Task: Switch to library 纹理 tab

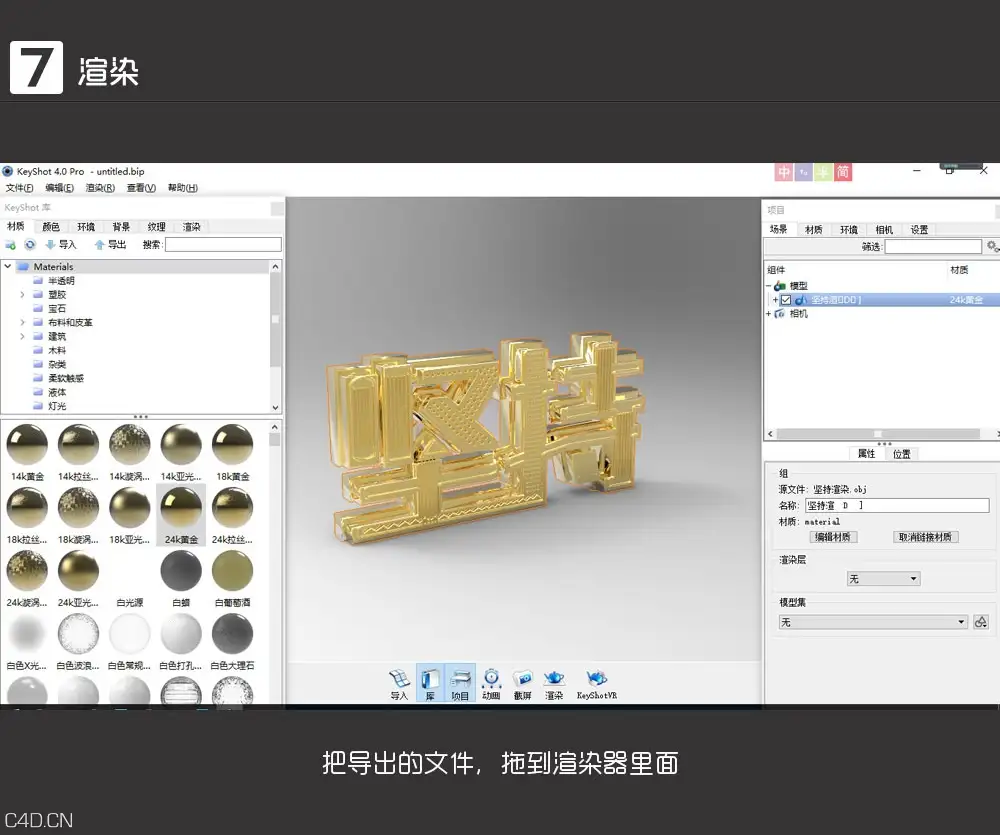Action: (x=156, y=226)
